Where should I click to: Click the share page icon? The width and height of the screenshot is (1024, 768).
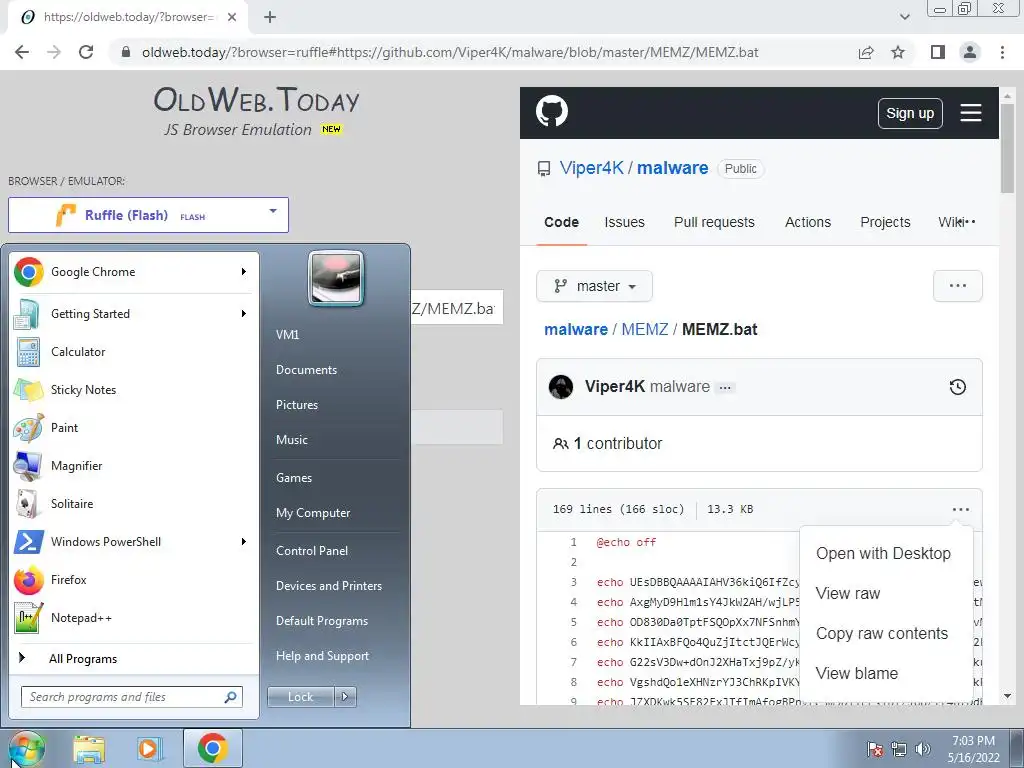[866, 52]
